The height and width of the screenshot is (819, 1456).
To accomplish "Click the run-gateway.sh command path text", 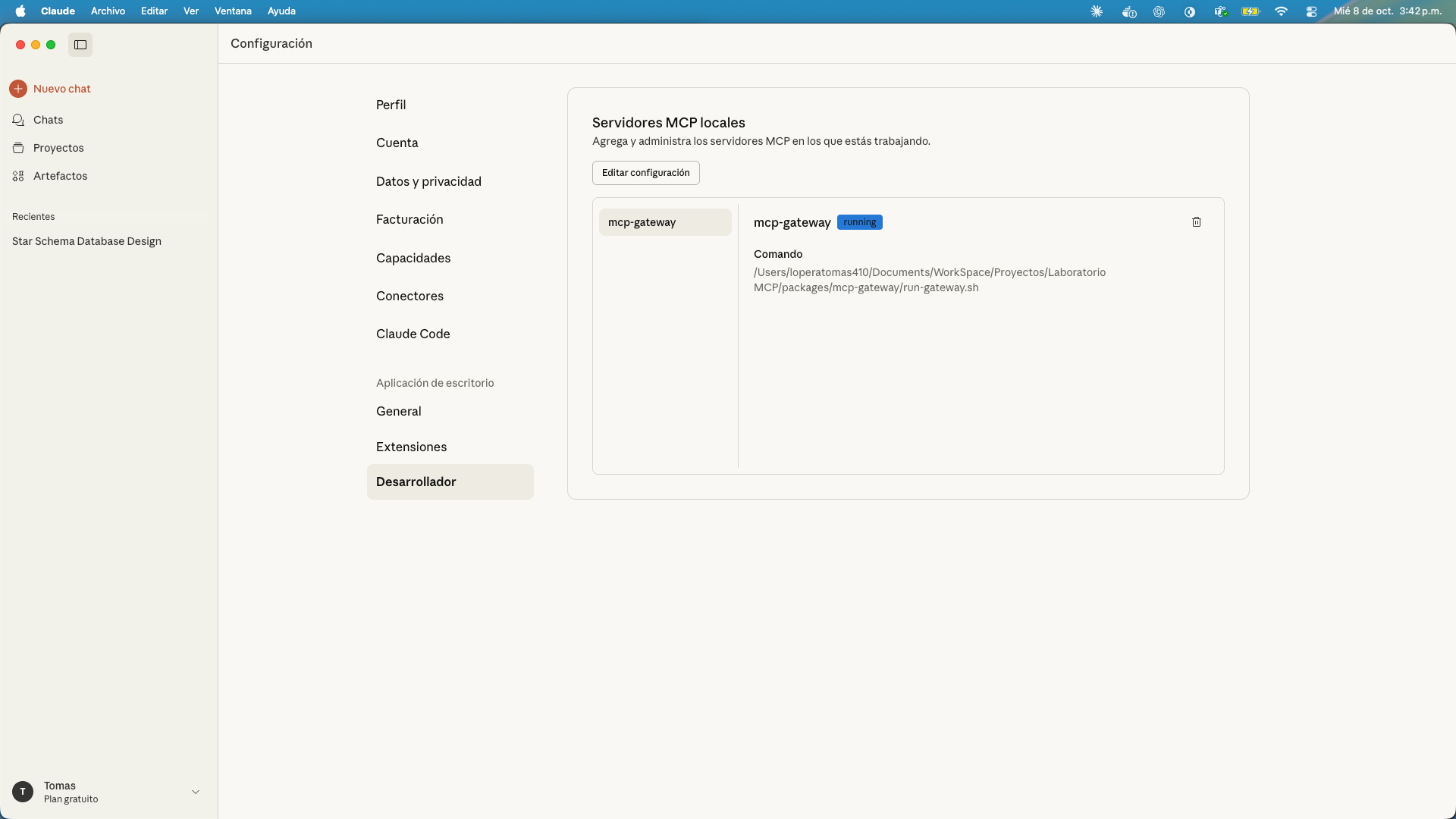I will (x=930, y=280).
